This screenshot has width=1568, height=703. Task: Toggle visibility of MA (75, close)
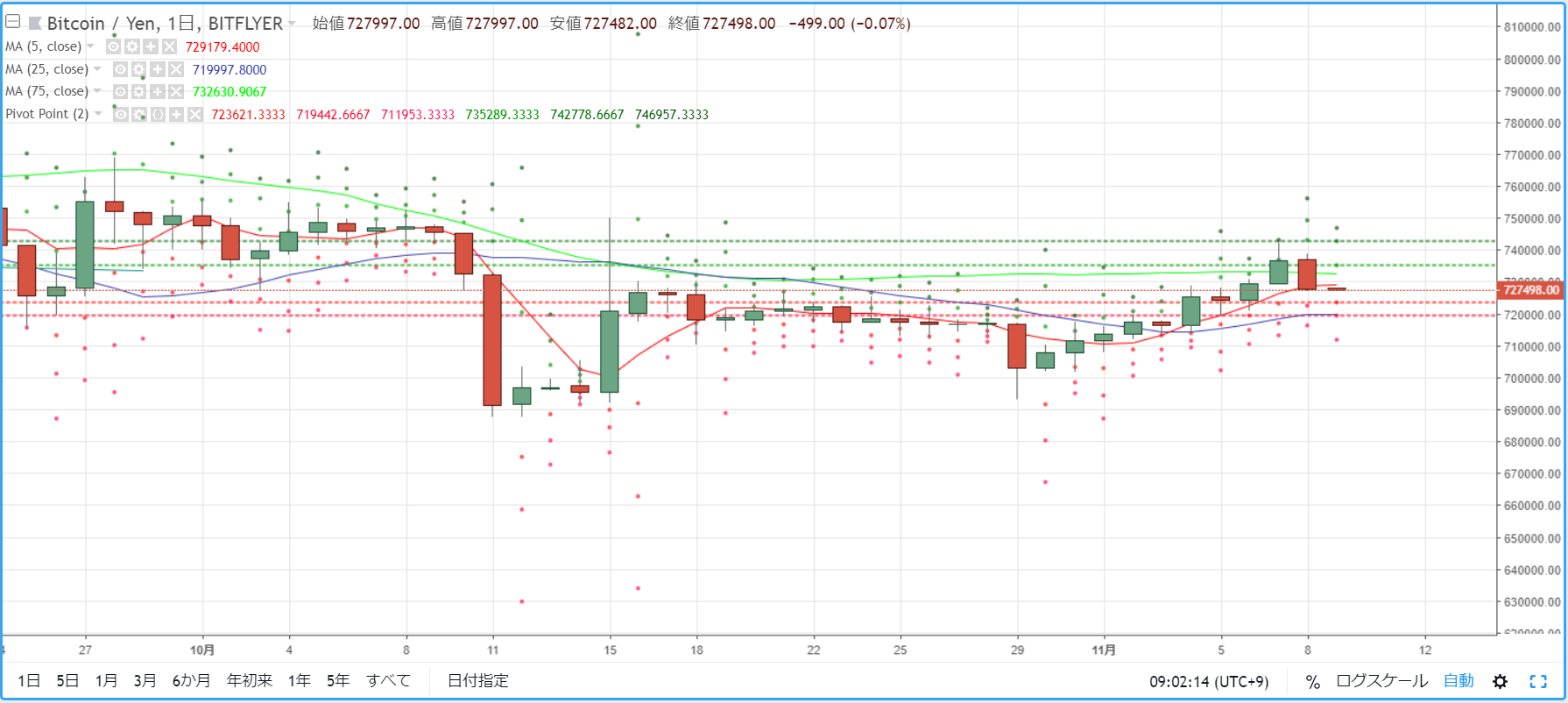tap(121, 91)
